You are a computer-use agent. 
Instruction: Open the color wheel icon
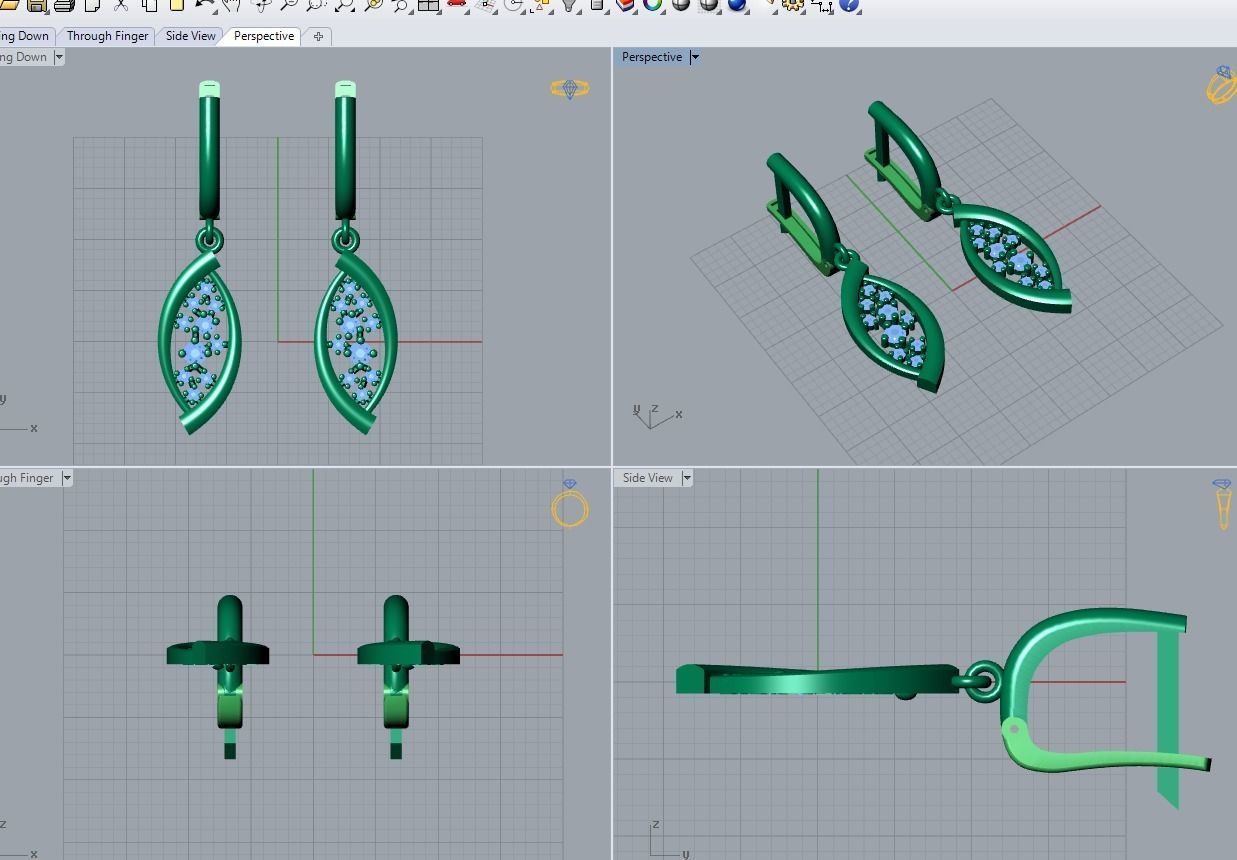pyautogui.click(x=653, y=5)
